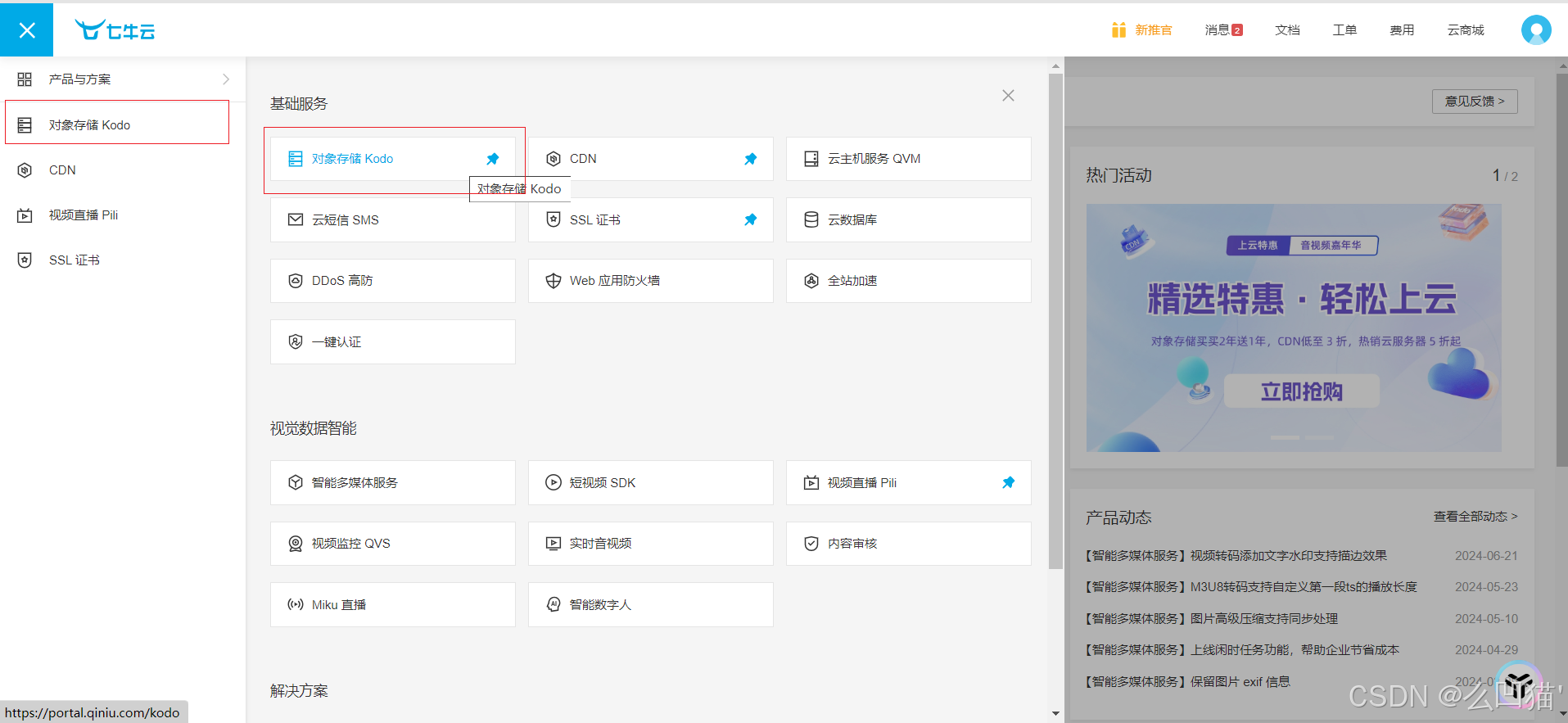Viewport: 1568px width, 723px height.
Task: Click the gift icon beside 新推官
Action: [x=1118, y=30]
